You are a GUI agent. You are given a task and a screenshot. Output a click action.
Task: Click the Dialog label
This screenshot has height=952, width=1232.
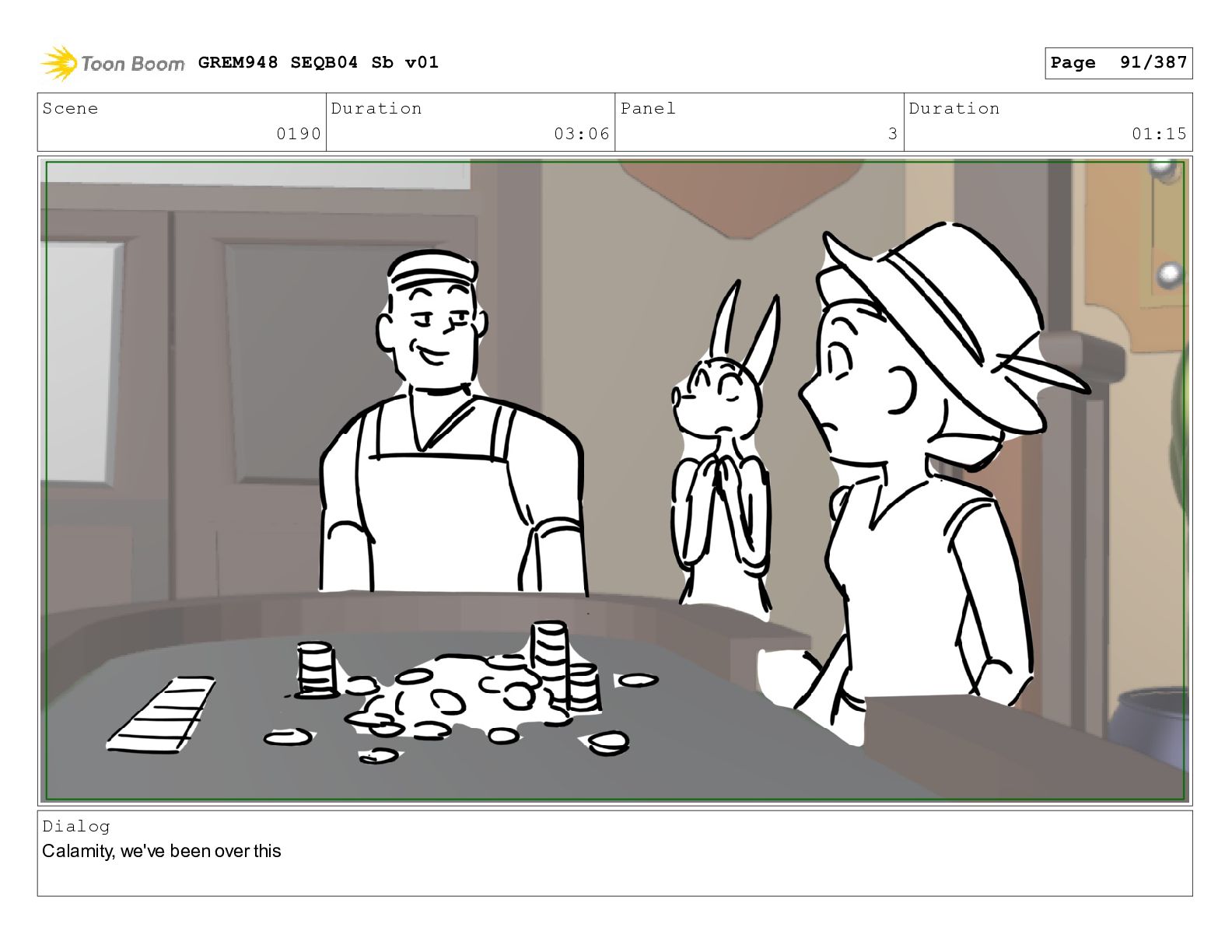click(76, 826)
